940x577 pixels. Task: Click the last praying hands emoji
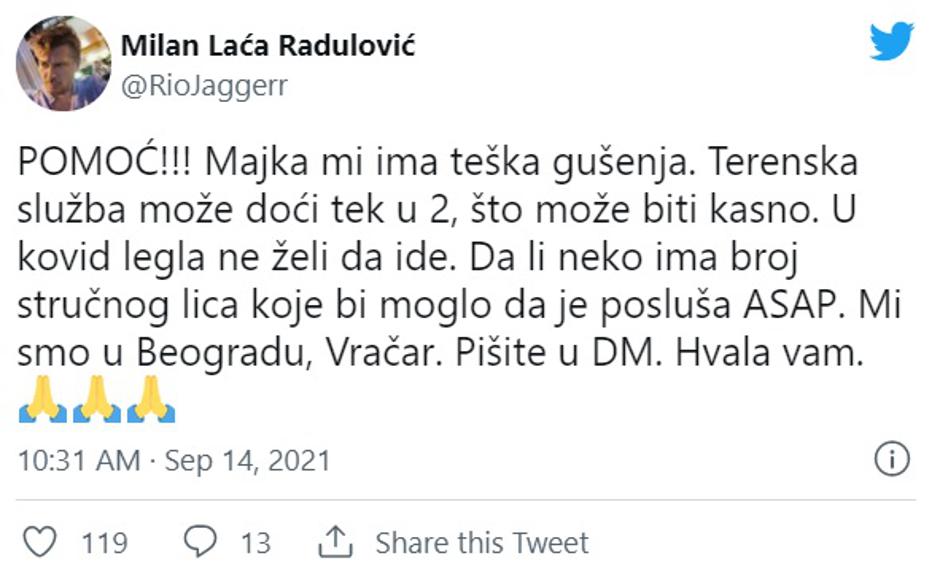151,403
